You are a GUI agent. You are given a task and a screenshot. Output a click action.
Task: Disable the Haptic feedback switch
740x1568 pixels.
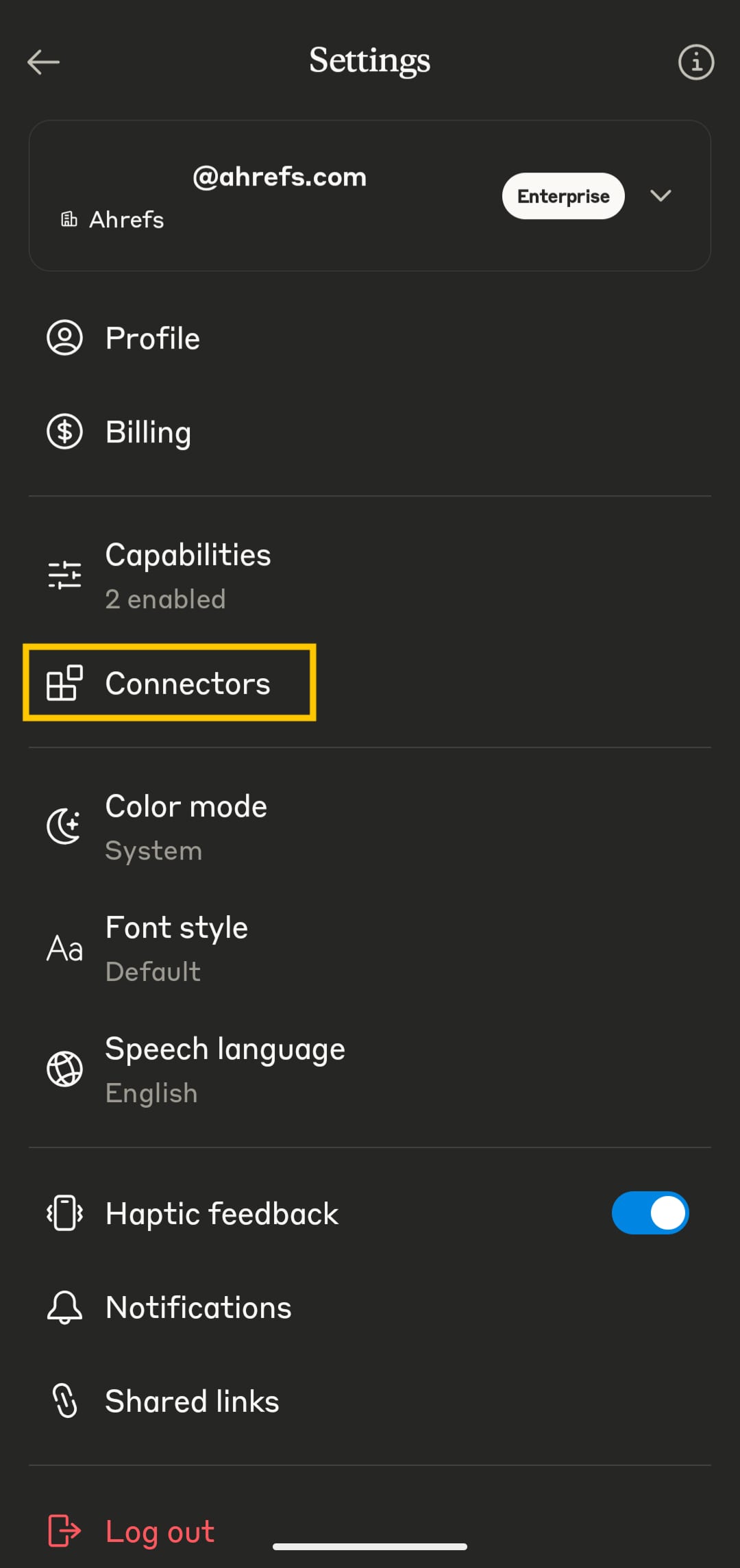point(650,1213)
